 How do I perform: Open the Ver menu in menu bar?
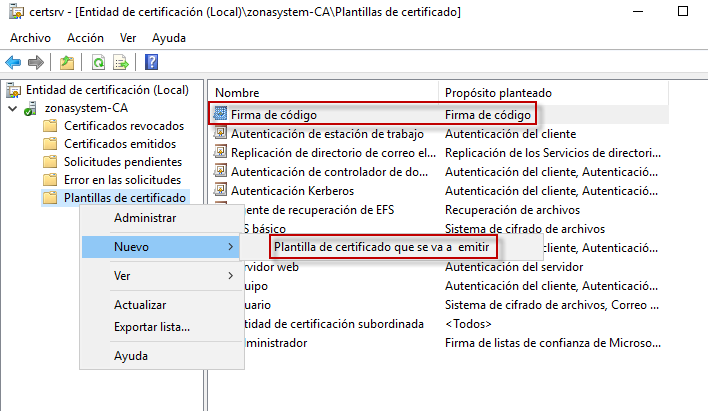[128, 38]
